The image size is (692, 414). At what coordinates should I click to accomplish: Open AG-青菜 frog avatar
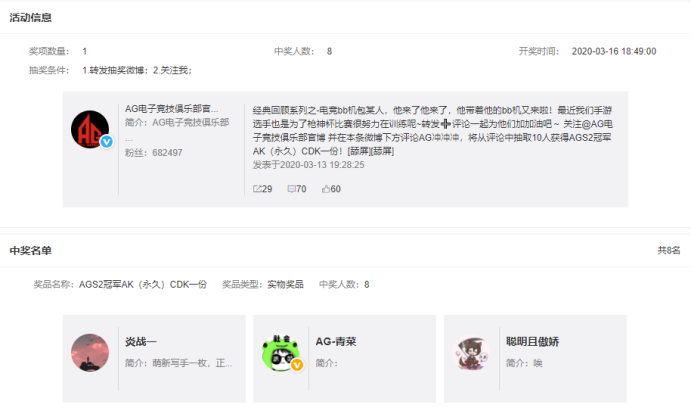(x=281, y=353)
